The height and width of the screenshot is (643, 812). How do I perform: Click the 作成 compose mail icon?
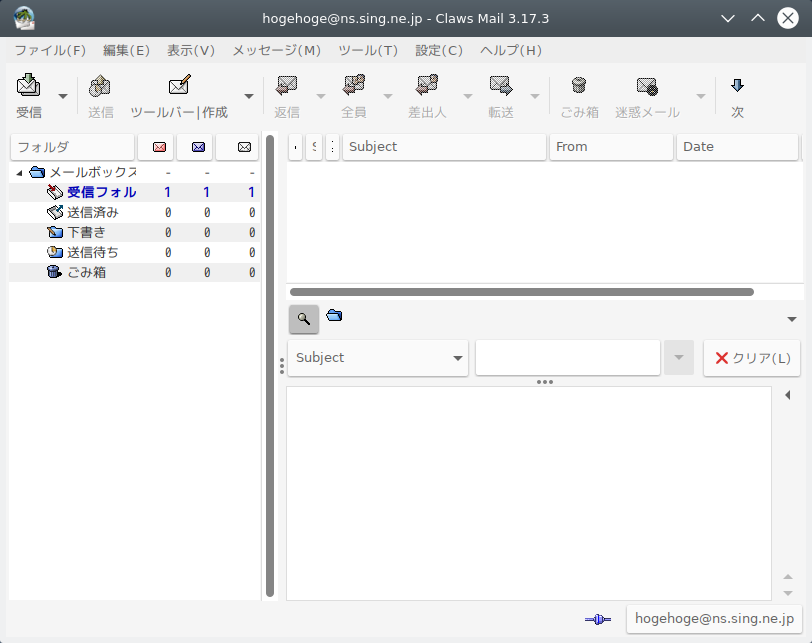[180, 86]
